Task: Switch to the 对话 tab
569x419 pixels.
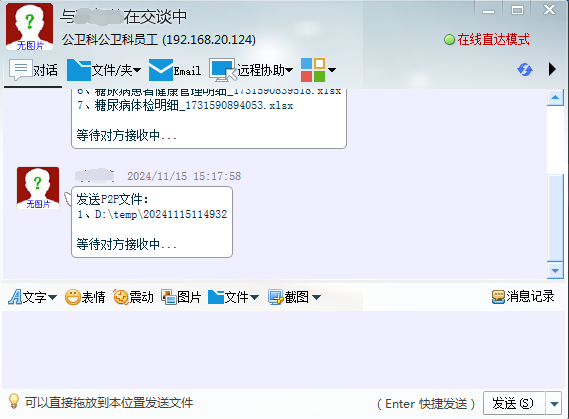Action: [33, 70]
